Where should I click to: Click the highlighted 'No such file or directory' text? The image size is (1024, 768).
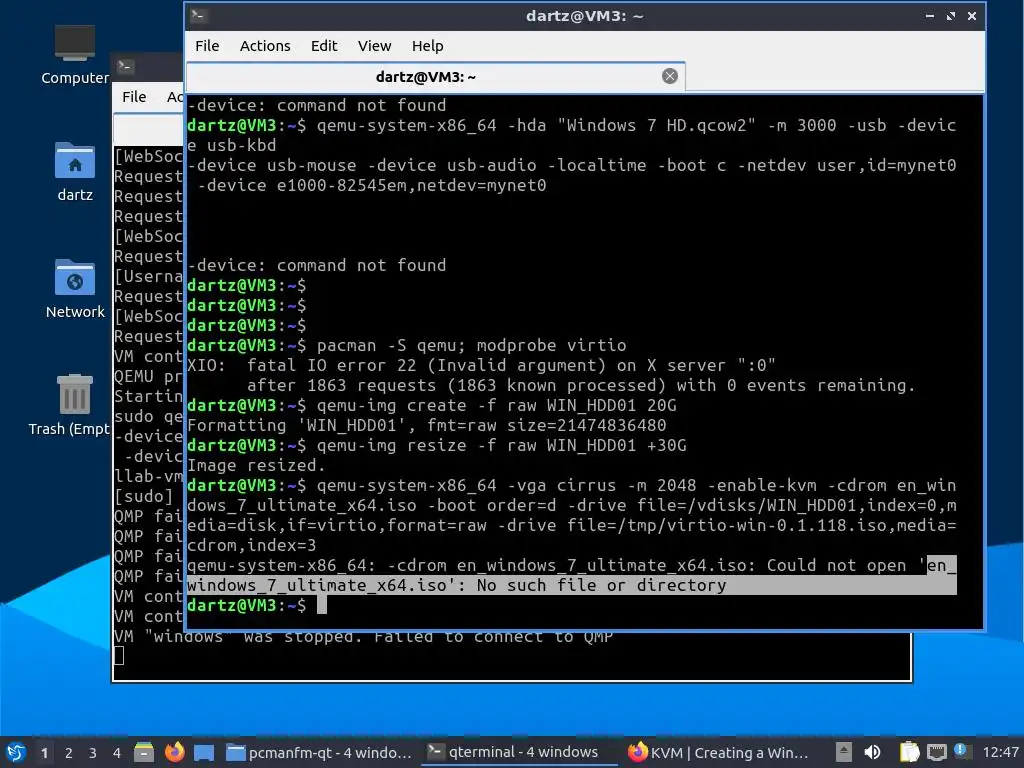click(x=601, y=586)
